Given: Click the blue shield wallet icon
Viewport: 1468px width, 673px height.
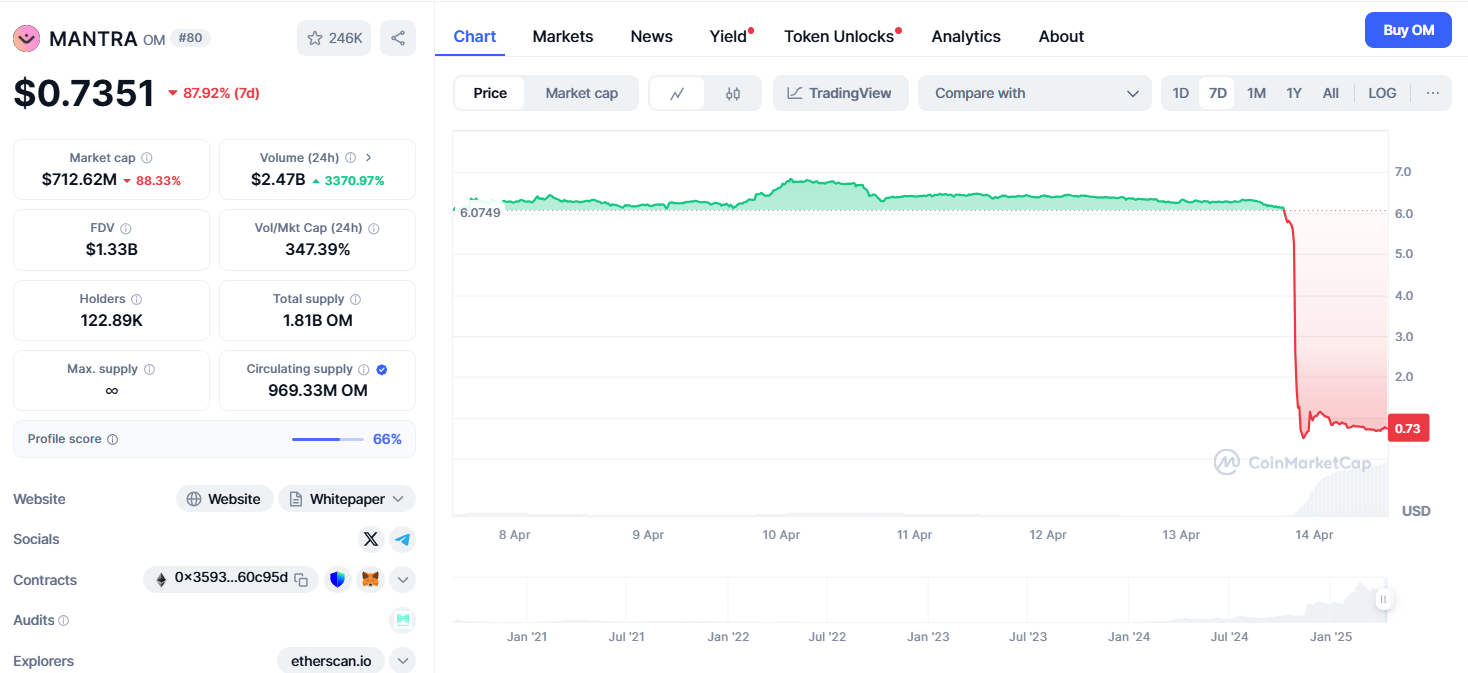Looking at the screenshot, I should (338, 579).
